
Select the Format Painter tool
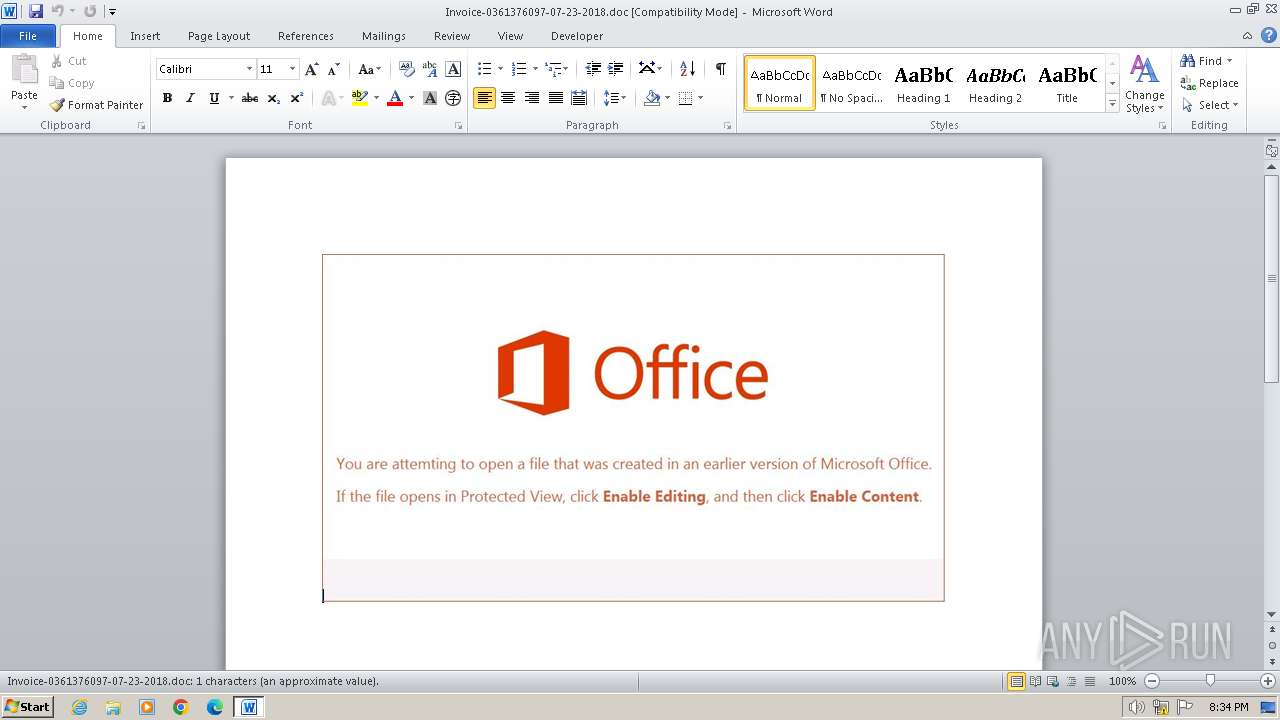(96, 105)
